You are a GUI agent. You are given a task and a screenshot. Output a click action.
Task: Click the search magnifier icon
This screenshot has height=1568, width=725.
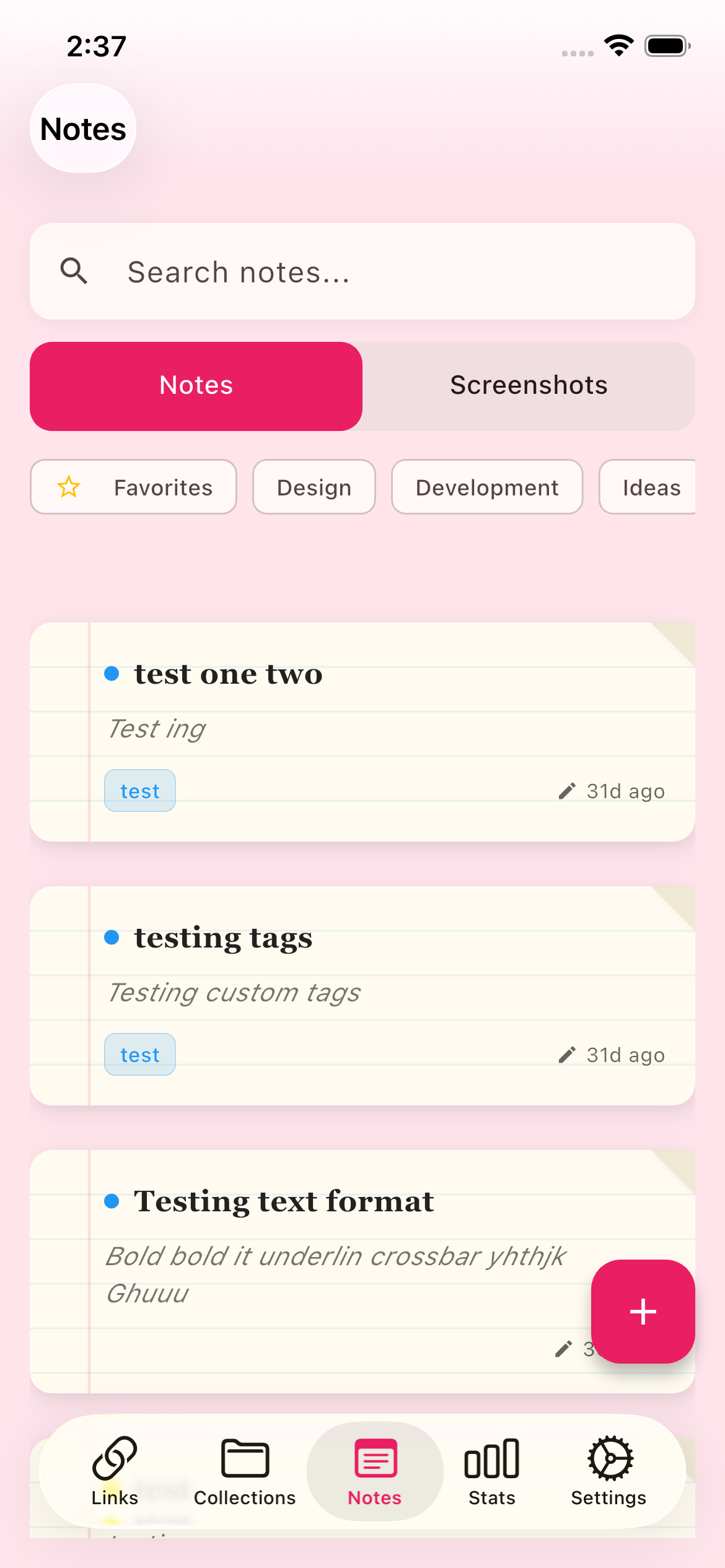(x=73, y=271)
